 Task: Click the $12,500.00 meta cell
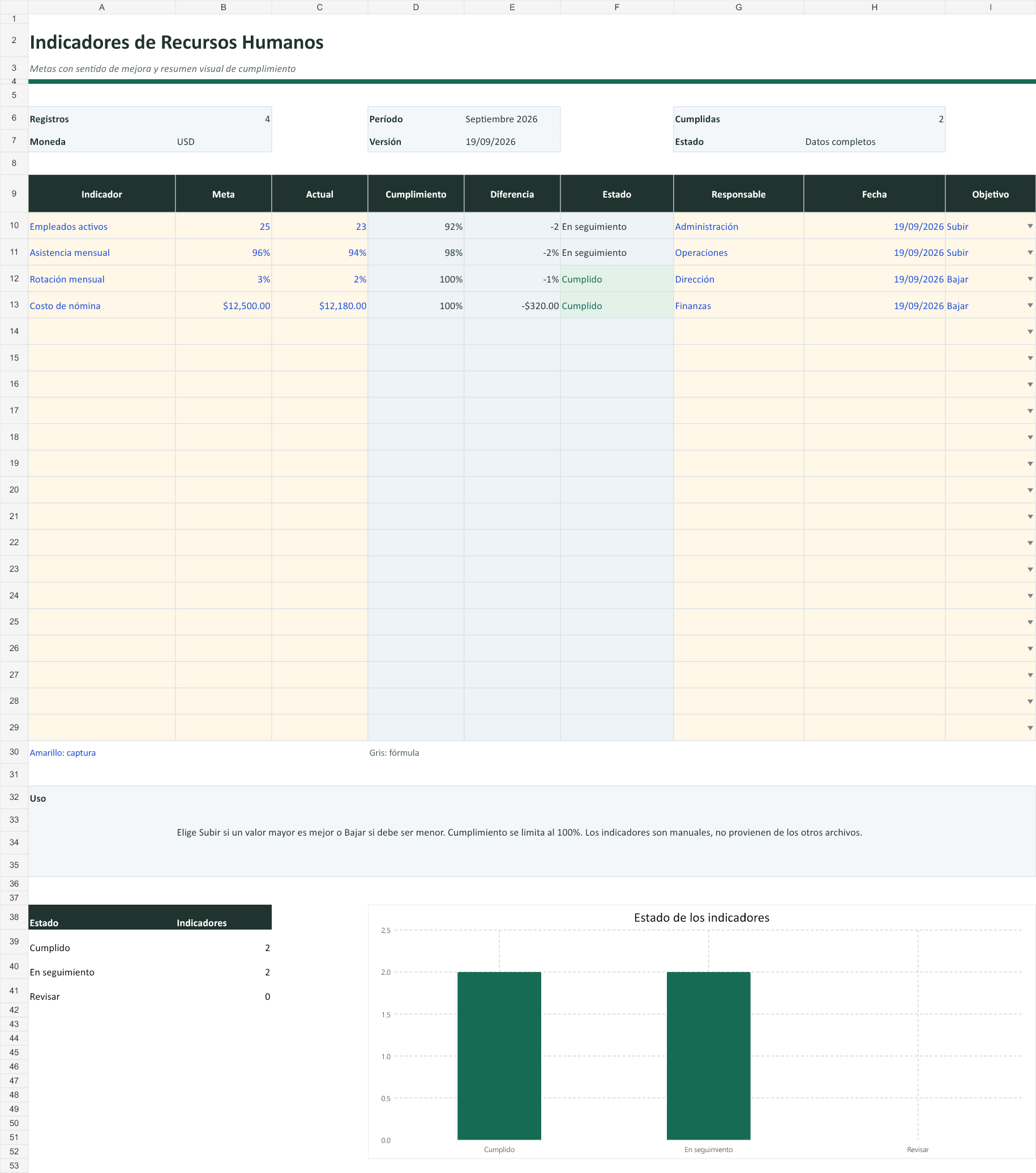223,305
